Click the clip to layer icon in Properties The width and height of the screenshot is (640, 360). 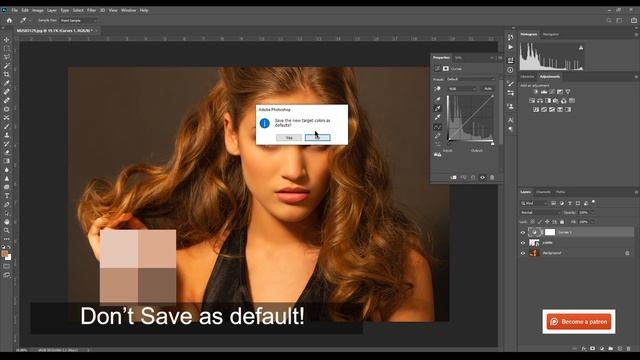[x=453, y=178]
